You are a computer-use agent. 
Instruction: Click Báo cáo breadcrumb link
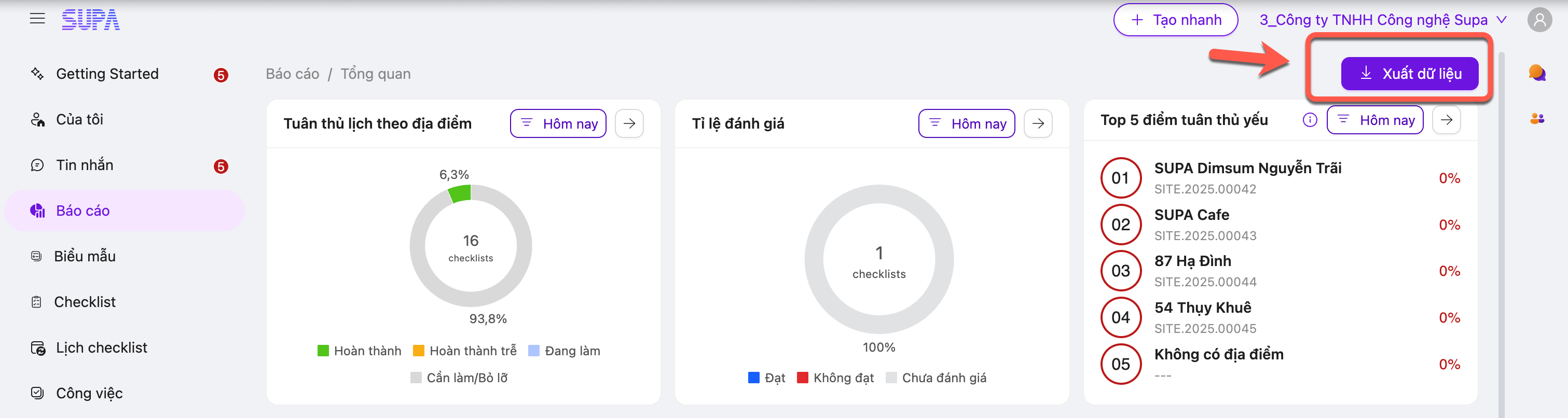click(292, 74)
